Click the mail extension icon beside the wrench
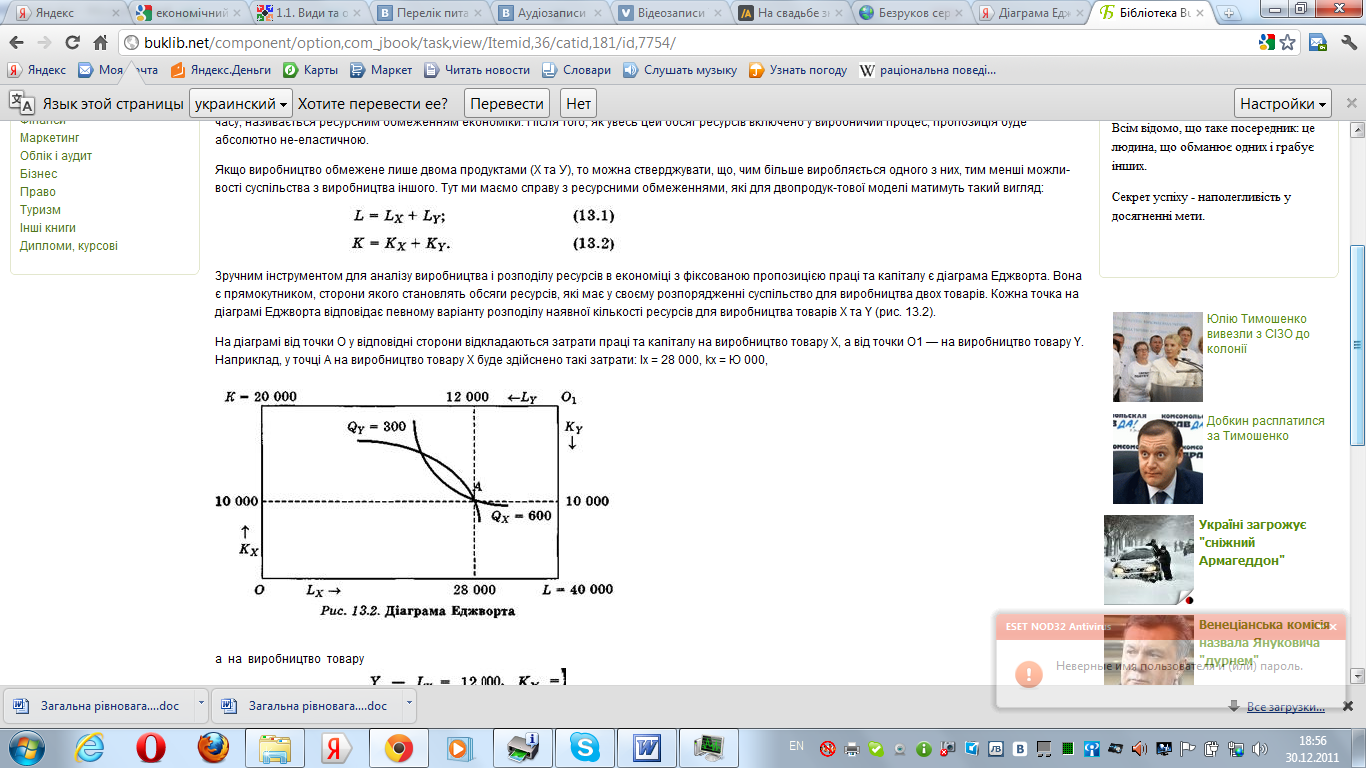This screenshot has height=768, width=1366. click(1319, 43)
